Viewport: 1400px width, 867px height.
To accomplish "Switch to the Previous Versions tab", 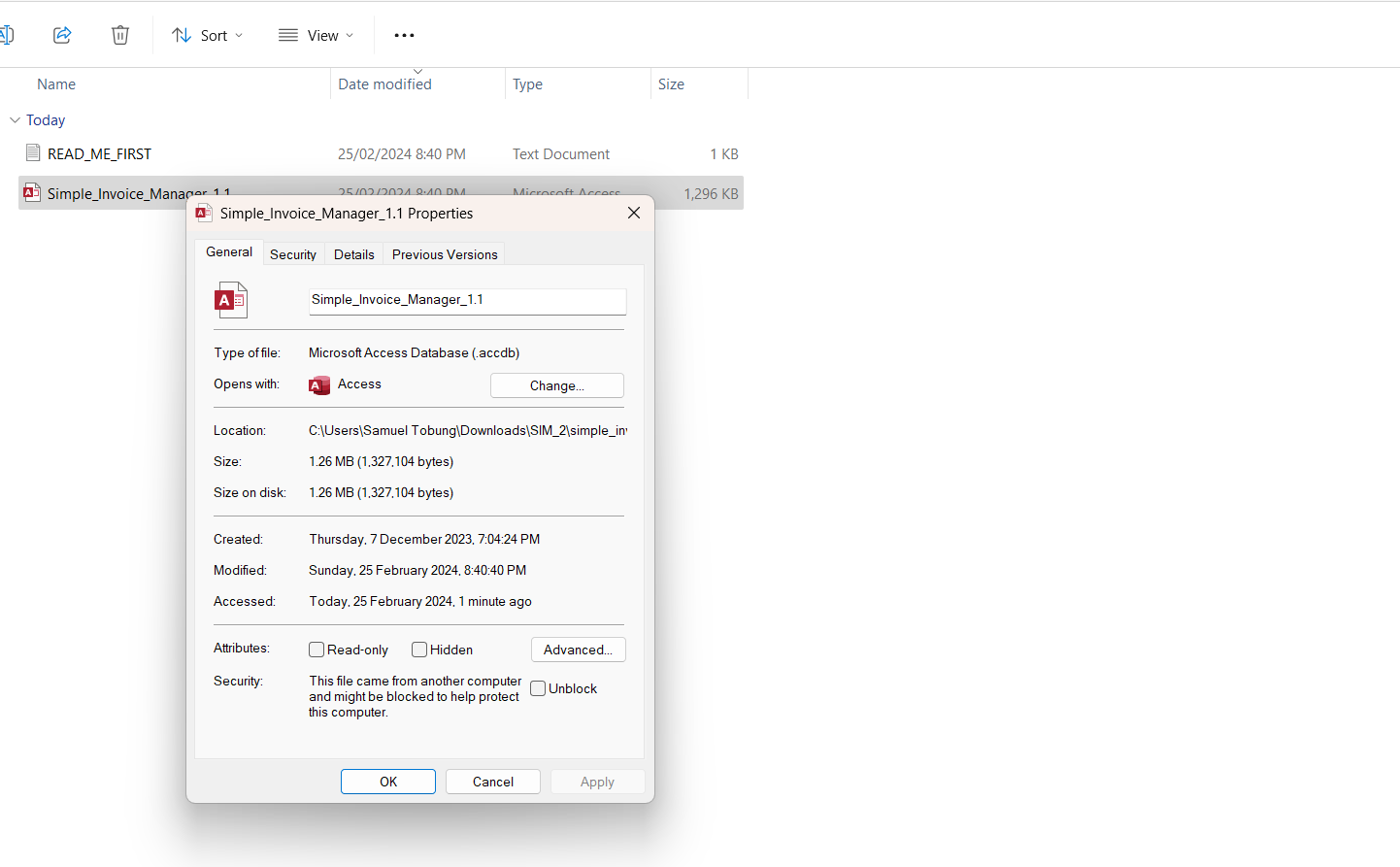I will tap(445, 254).
